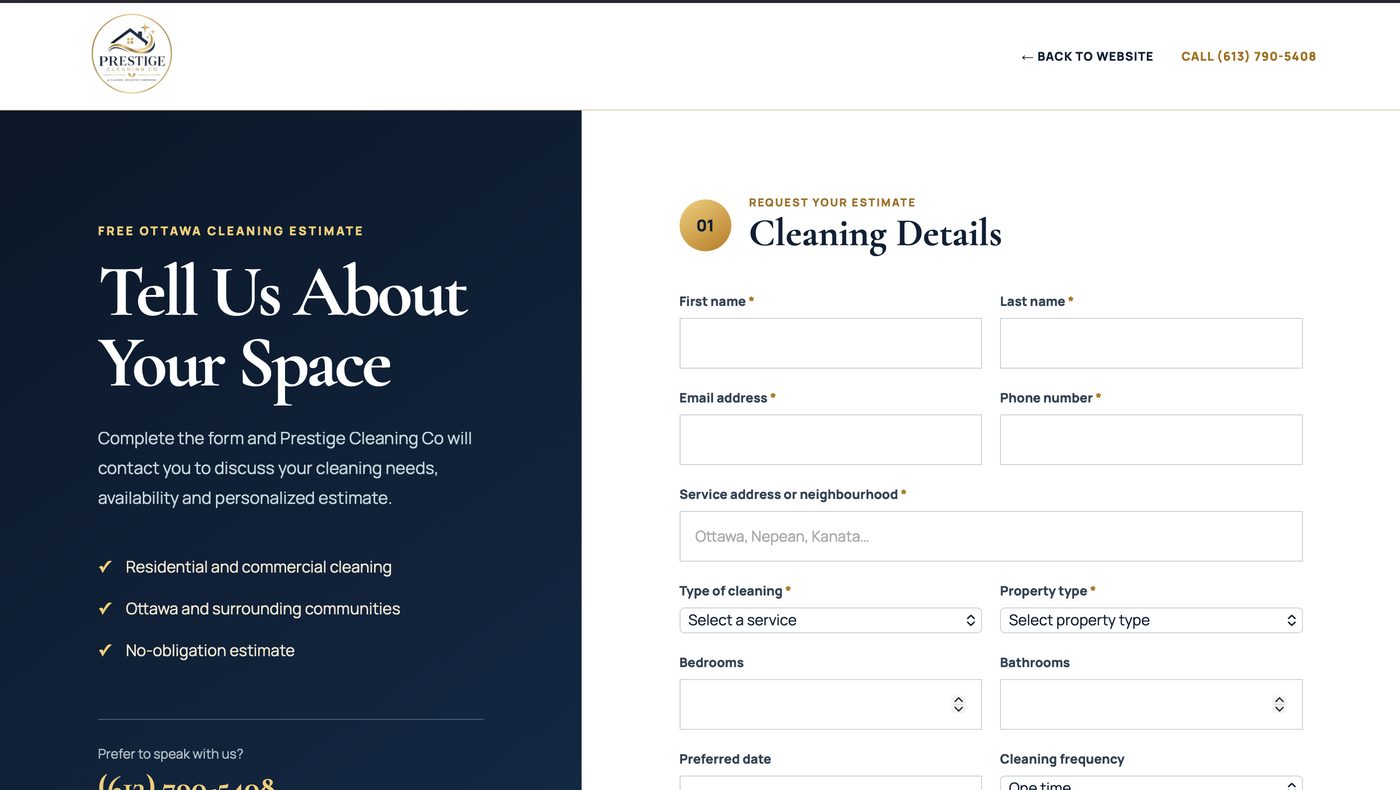
Task: Open the Type of cleaning dropdown
Action: coord(830,620)
